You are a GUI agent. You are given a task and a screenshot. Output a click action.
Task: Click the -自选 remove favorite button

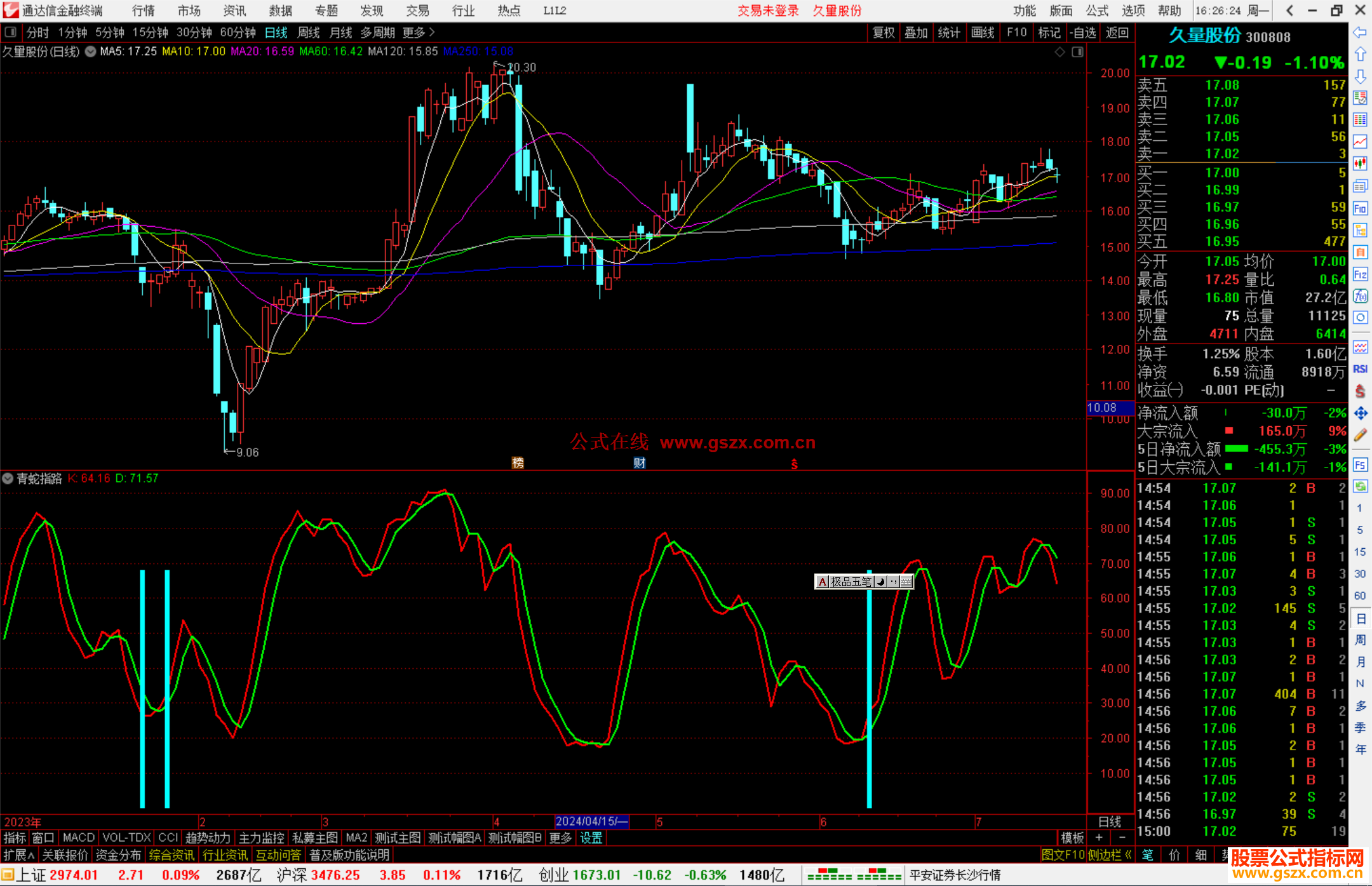[1082, 32]
